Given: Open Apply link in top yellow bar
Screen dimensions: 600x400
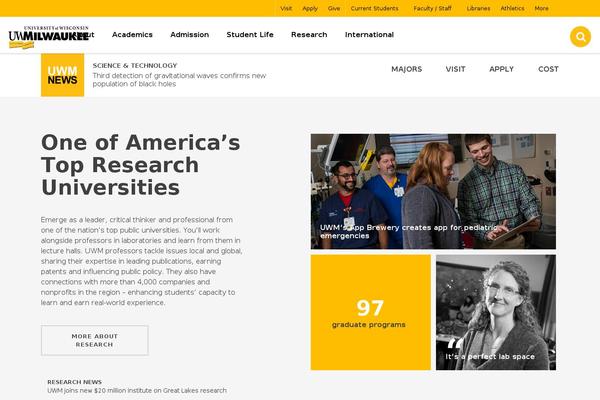Looking at the screenshot, I should point(310,8).
